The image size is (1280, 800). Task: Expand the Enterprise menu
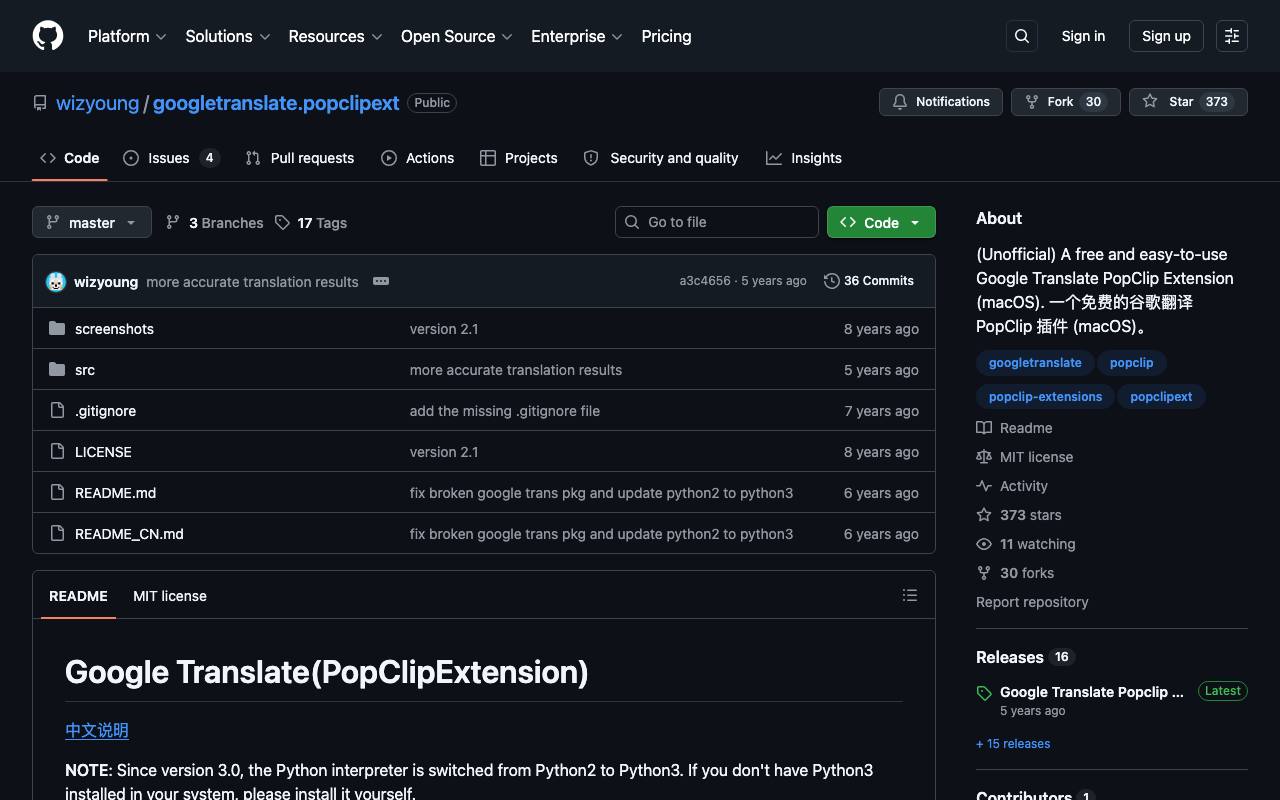coord(577,36)
